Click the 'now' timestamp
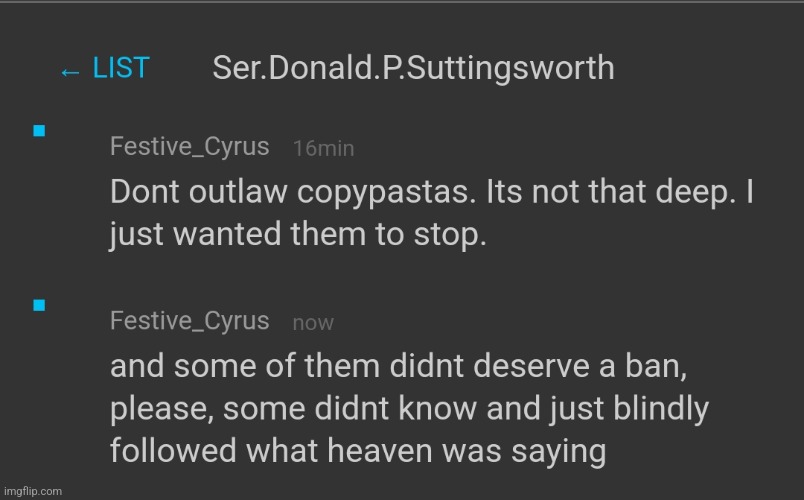This screenshot has width=804, height=500. pos(313,323)
